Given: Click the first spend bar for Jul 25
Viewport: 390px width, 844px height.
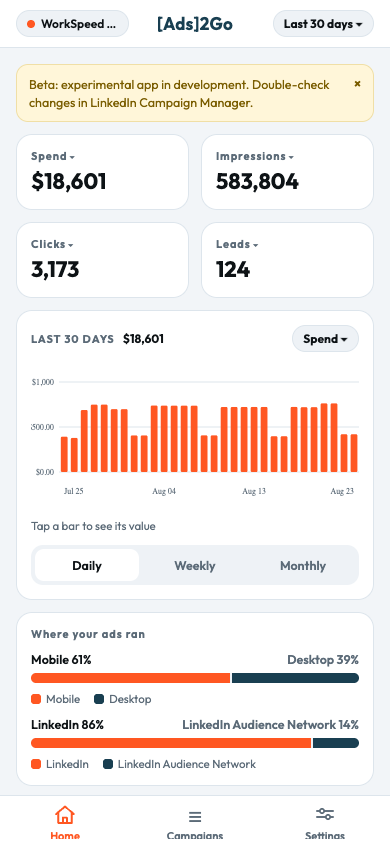Looking at the screenshot, I should 65,454.
